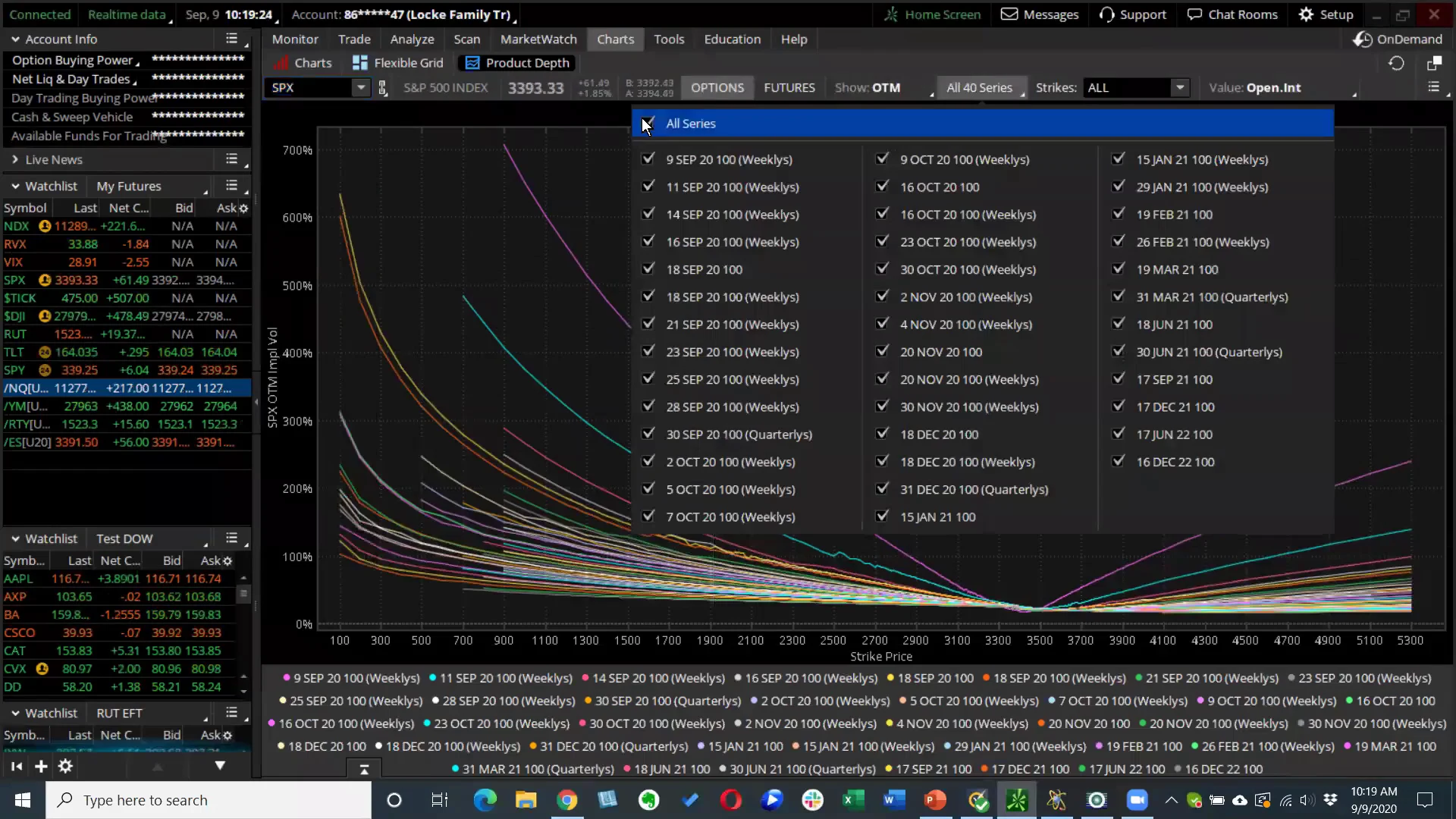Uncheck the 15 JAN 21 100 (Weeklys) series

tap(1118, 159)
